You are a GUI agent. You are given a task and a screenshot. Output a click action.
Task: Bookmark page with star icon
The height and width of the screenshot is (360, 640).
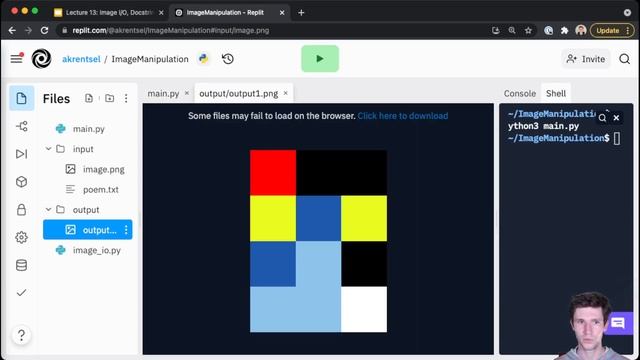[x=528, y=31]
